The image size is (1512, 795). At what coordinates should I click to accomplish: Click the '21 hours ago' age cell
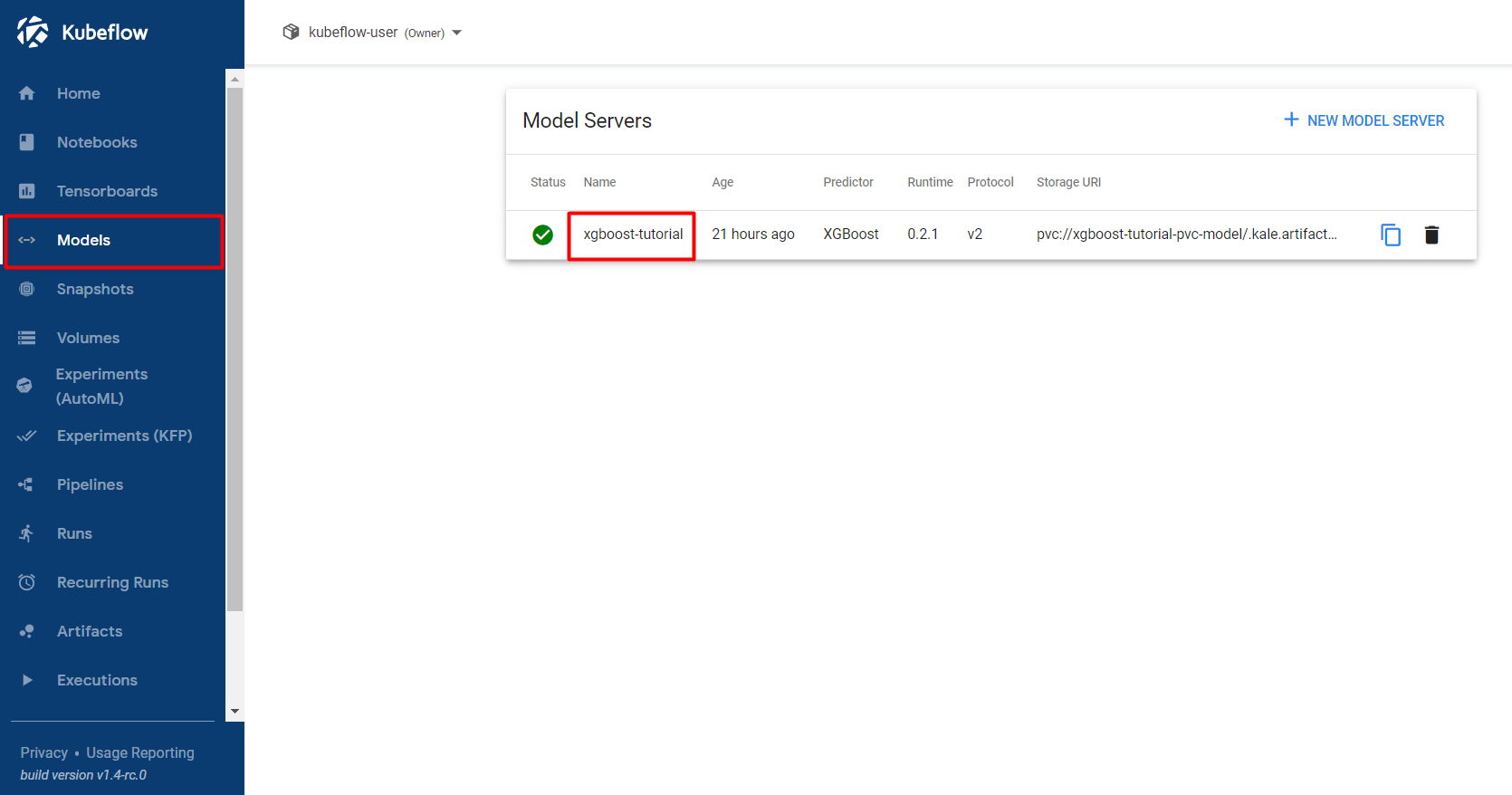(753, 235)
